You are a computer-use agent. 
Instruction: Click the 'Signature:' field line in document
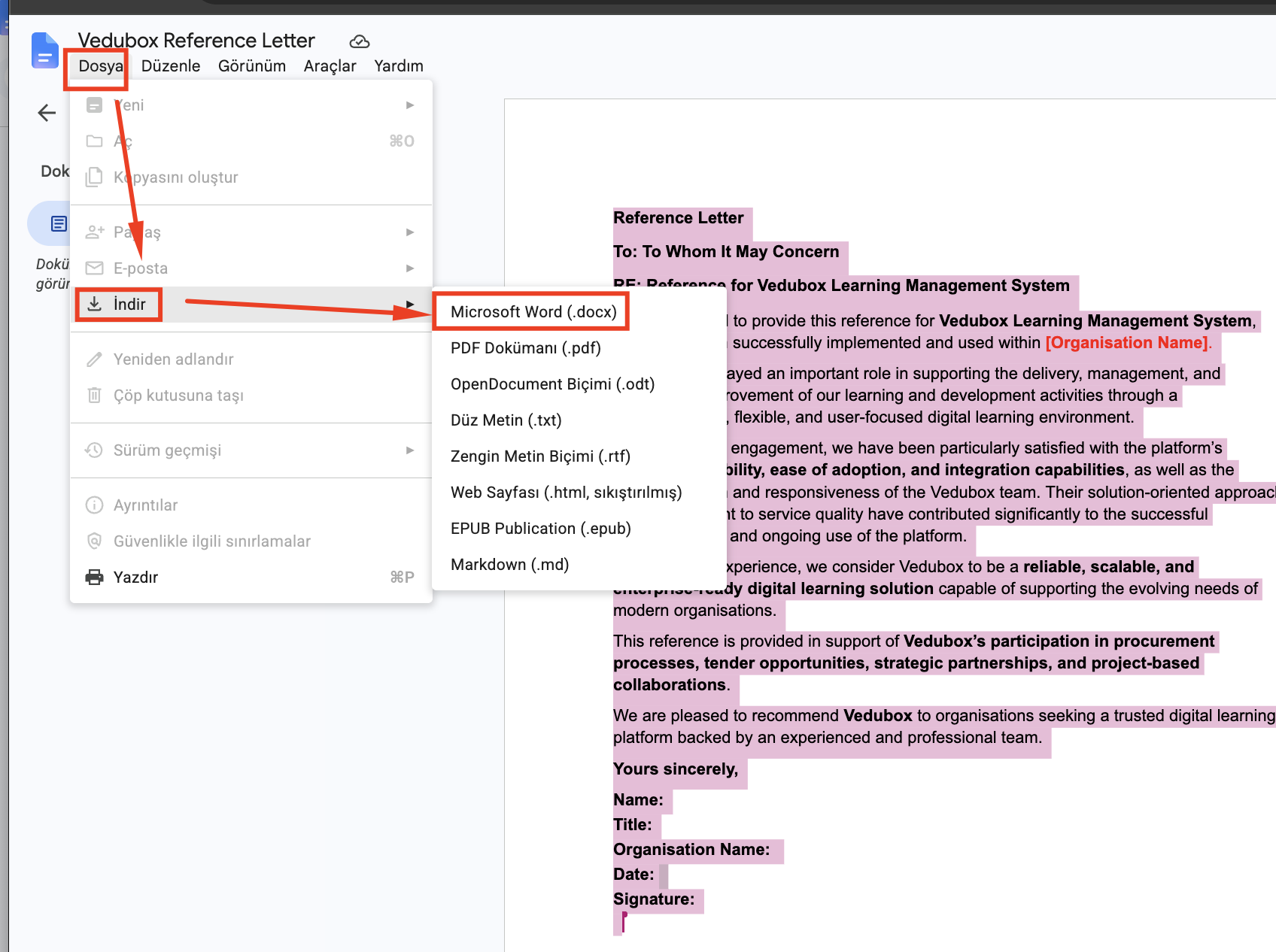click(x=654, y=899)
